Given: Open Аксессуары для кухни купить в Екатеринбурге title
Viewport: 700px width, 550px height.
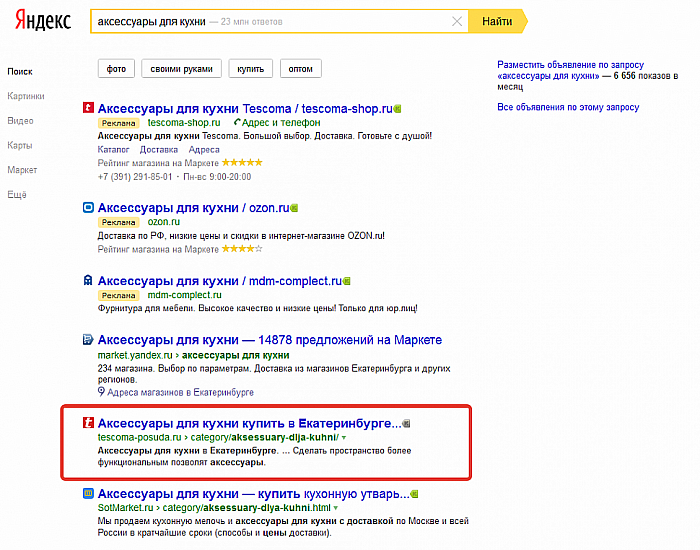Looking at the screenshot, I should pyautogui.click(x=250, y=423).
